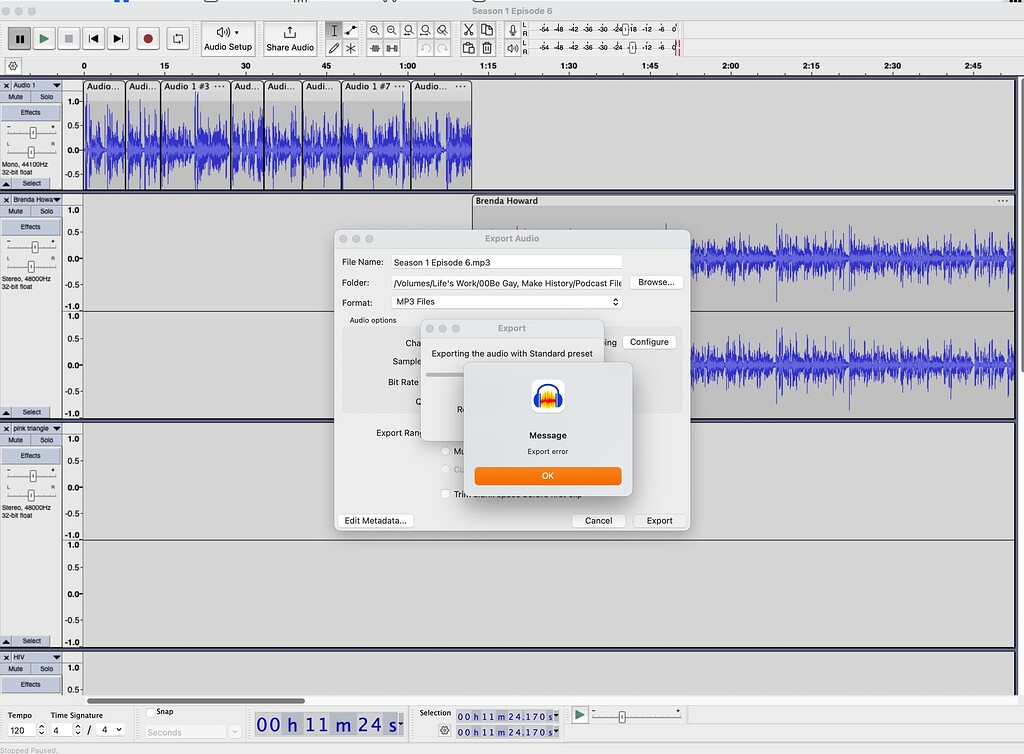
Task: Check the Trim blank space checkbox
Action: click(x=446, y=493)
